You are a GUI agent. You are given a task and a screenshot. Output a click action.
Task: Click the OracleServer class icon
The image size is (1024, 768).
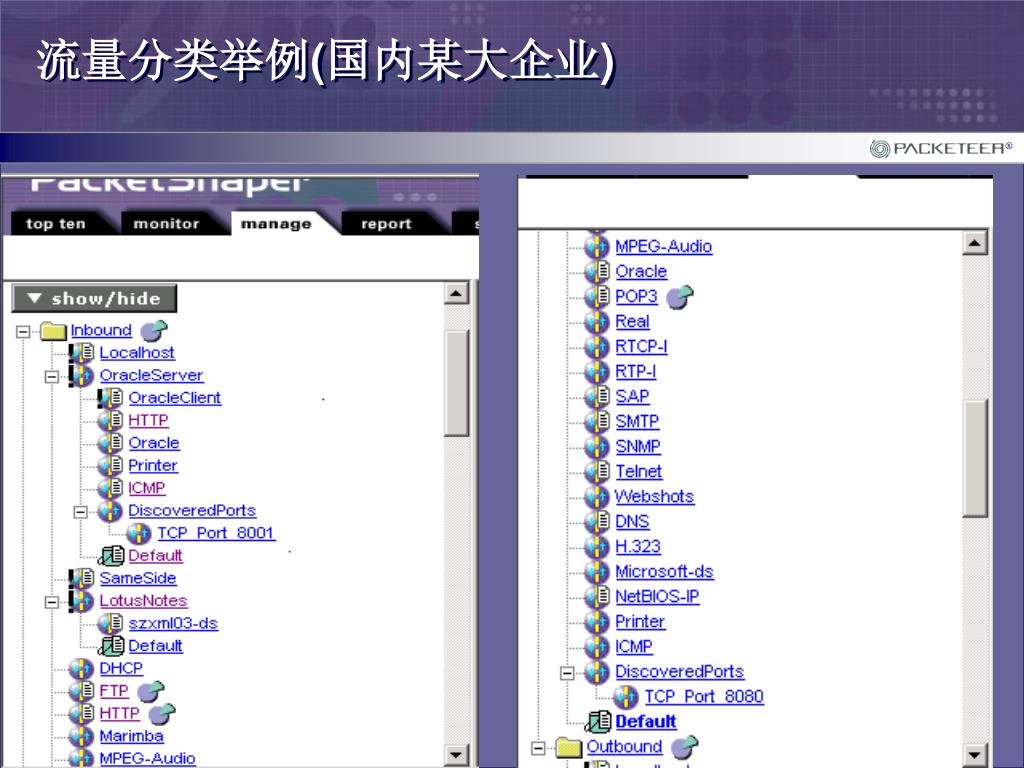[x=82, y=376]
